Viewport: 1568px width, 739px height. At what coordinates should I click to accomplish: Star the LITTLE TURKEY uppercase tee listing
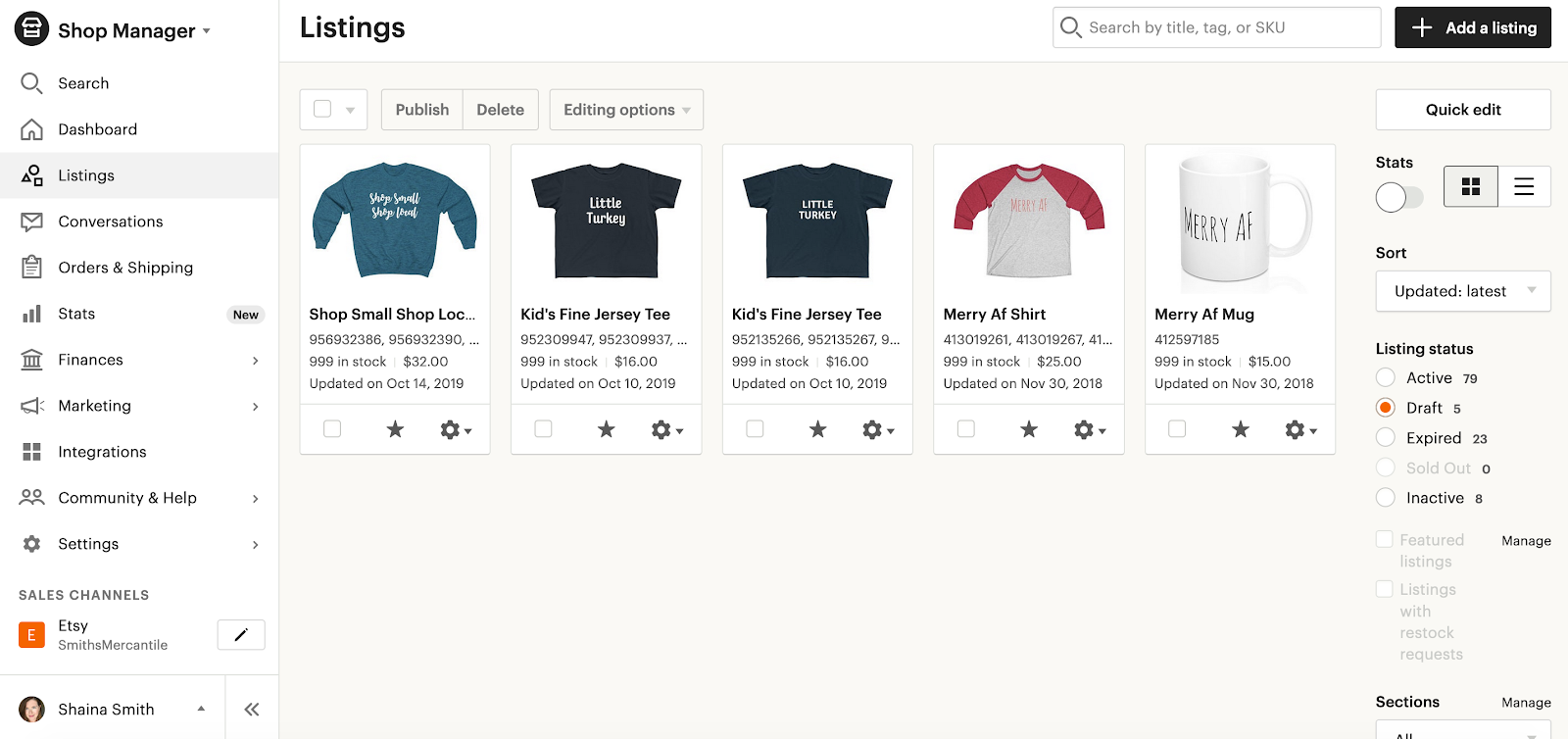click(x=817, y=429)
